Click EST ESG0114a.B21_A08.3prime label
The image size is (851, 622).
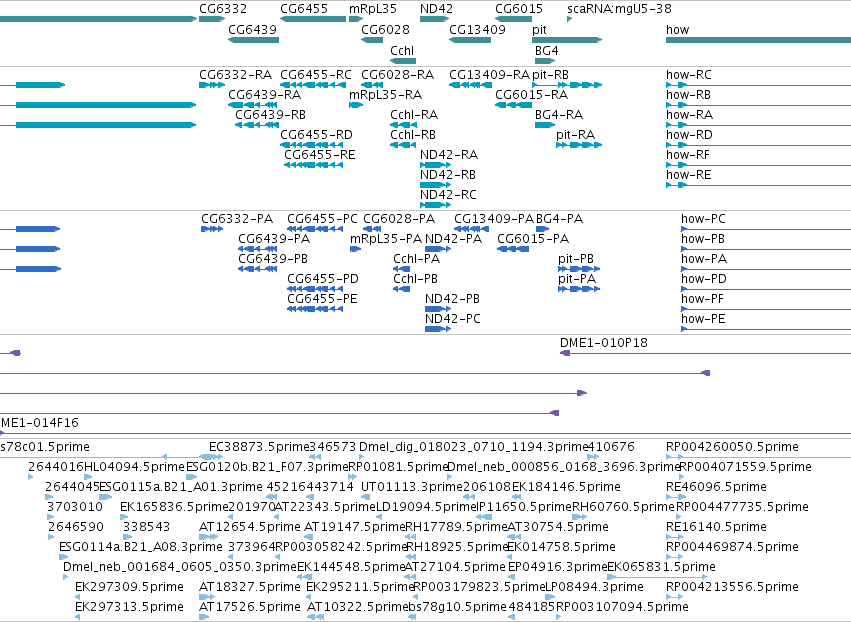pyautogui.click(x=141, y=547)
